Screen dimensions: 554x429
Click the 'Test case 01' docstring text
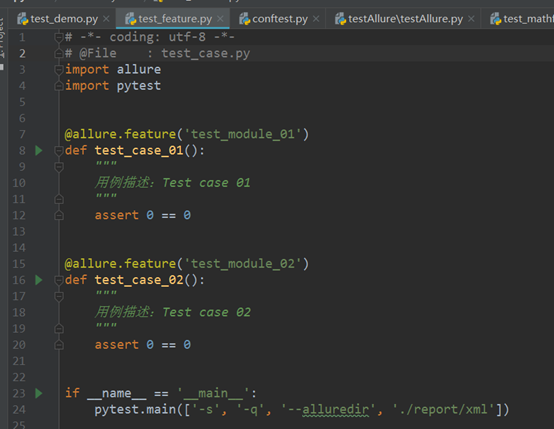click(206, 183)
